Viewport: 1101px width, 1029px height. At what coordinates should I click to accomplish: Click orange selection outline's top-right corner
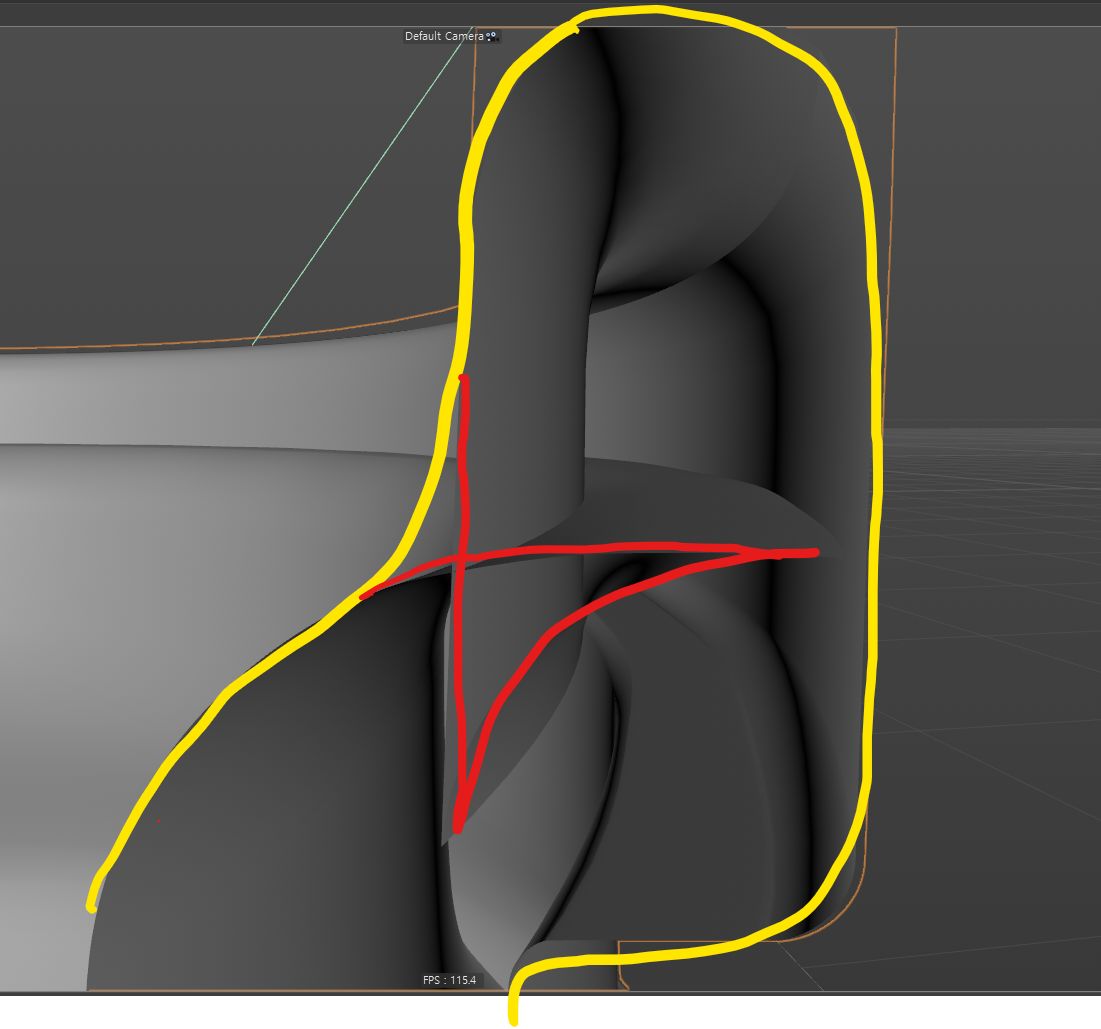click(896, 29)
